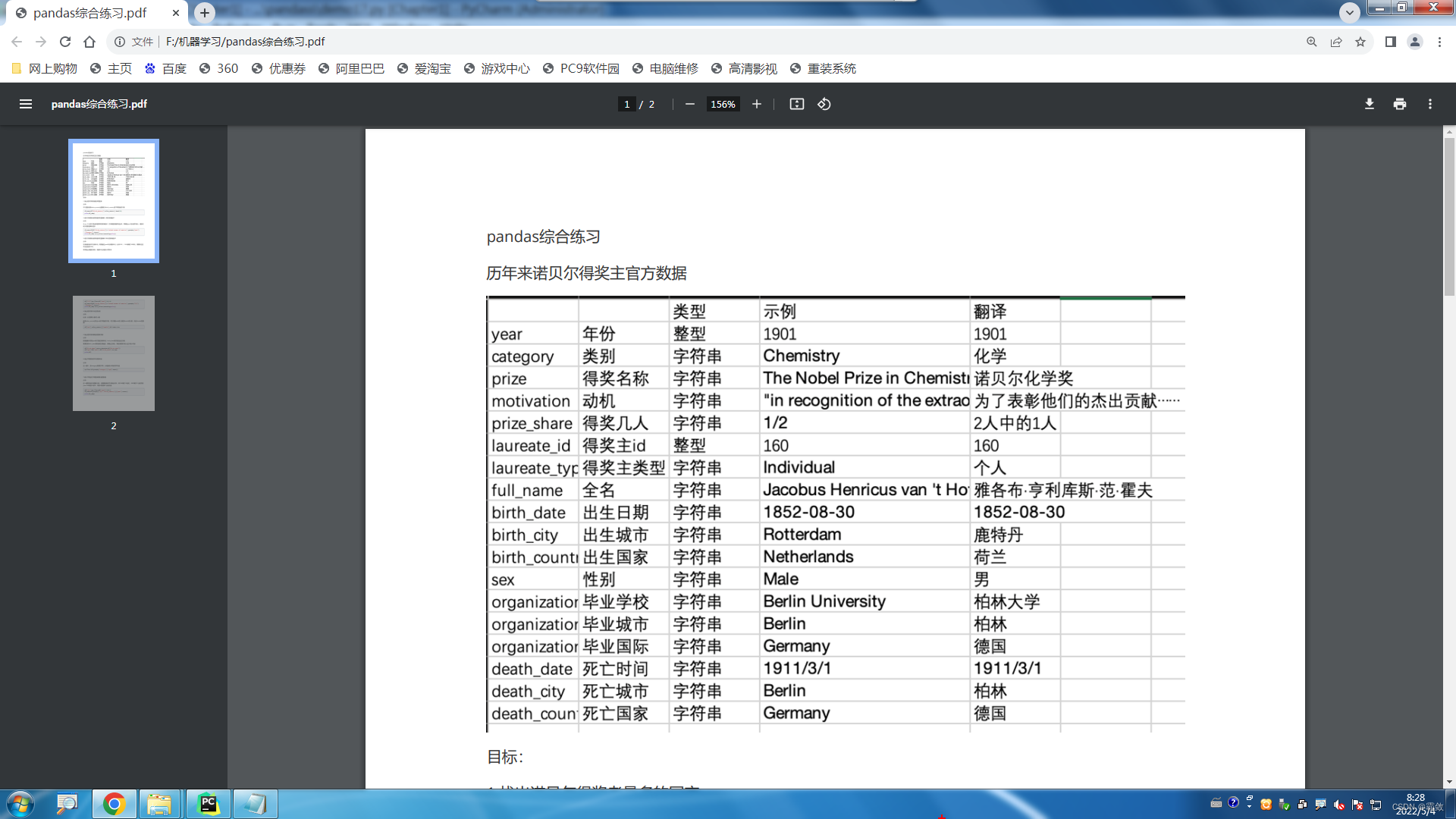The image size is (1456, 819).
Task: Select page 2 thumbnail
Action: pos(113,353)
